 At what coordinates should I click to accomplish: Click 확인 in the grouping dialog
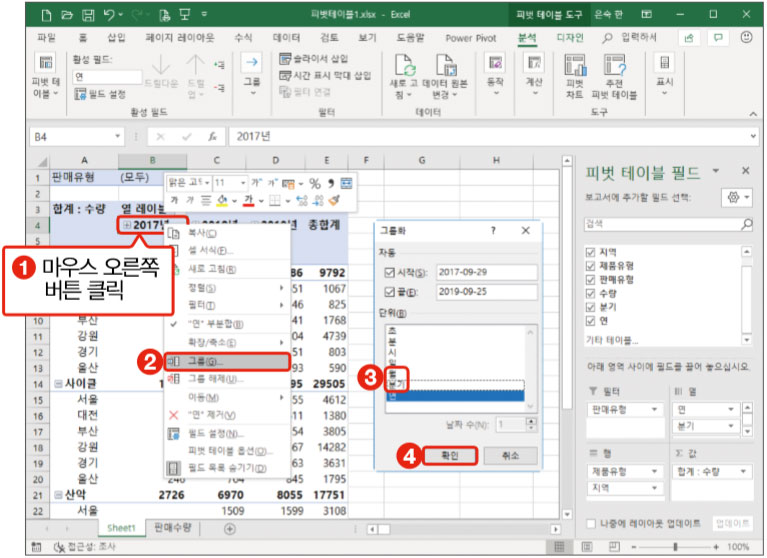coord(450,456)
